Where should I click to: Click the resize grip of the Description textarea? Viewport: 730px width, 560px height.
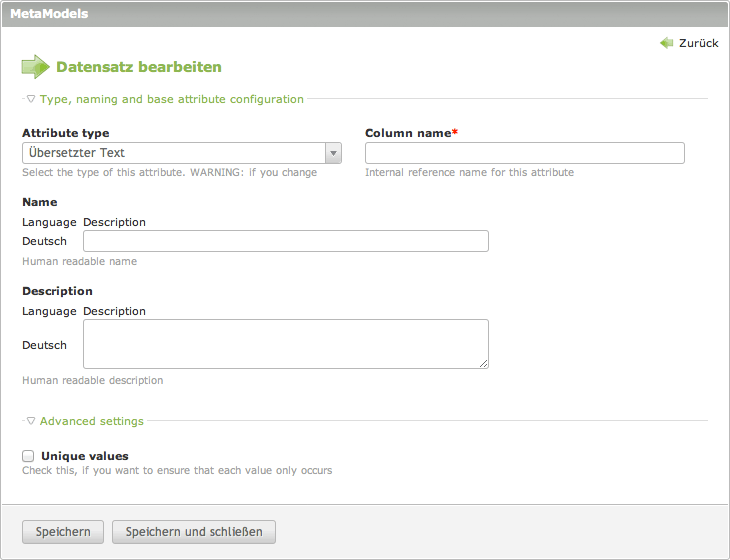coord(484,363)
